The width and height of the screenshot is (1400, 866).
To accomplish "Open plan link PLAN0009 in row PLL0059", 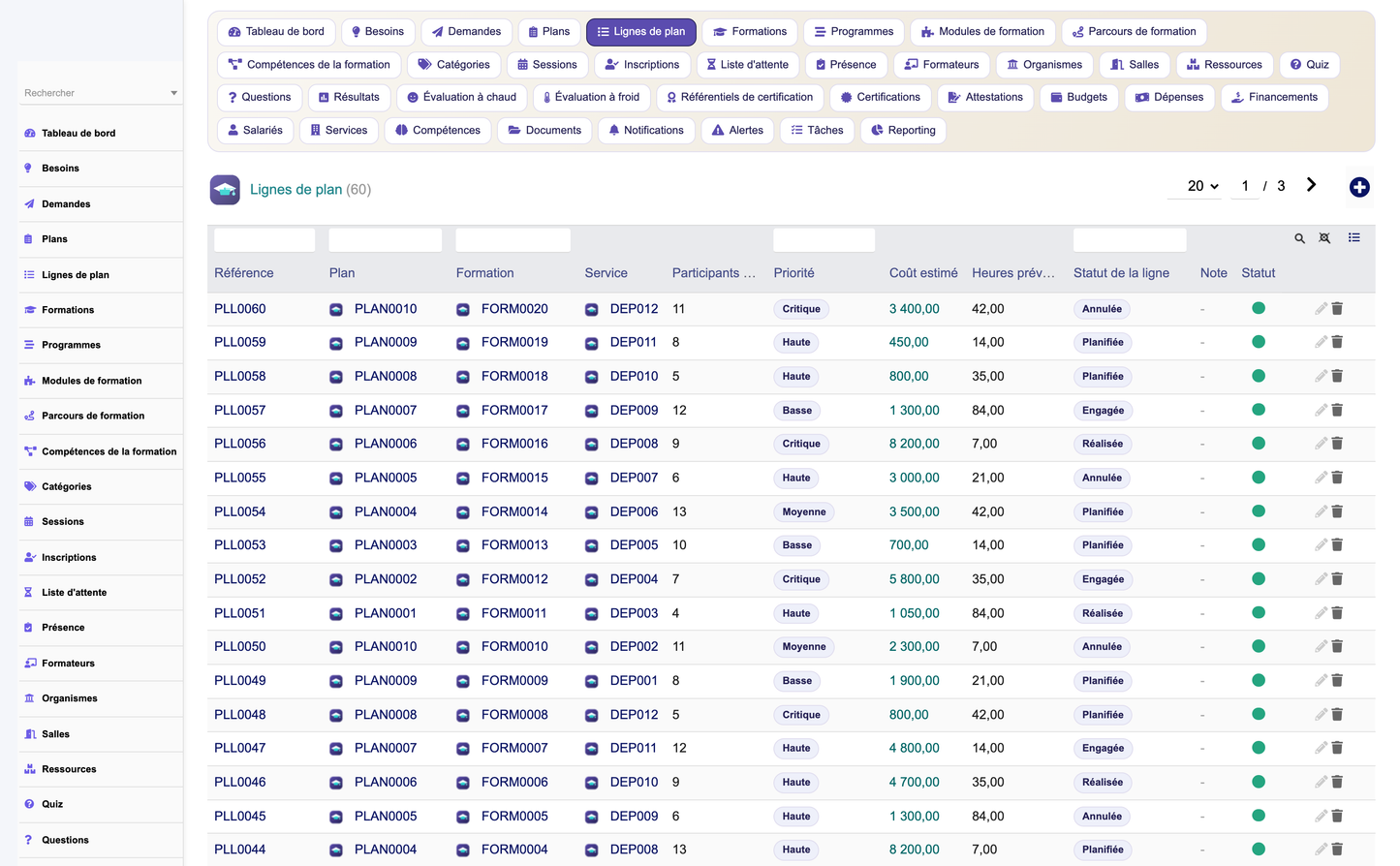I will pos(386,342).
